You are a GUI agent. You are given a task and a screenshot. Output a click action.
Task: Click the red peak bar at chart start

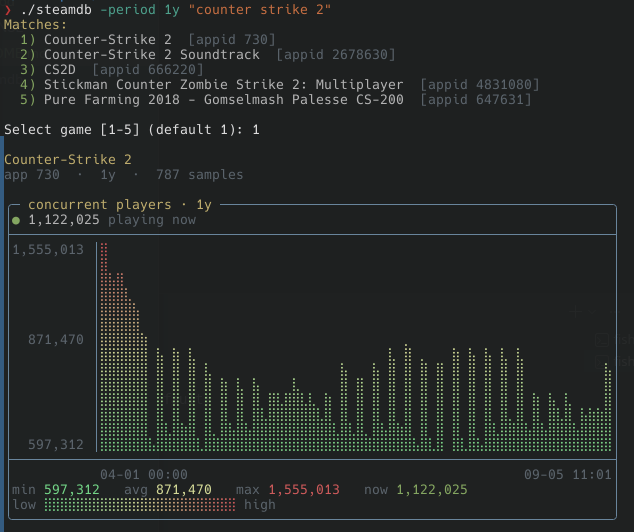coord(104,346)
